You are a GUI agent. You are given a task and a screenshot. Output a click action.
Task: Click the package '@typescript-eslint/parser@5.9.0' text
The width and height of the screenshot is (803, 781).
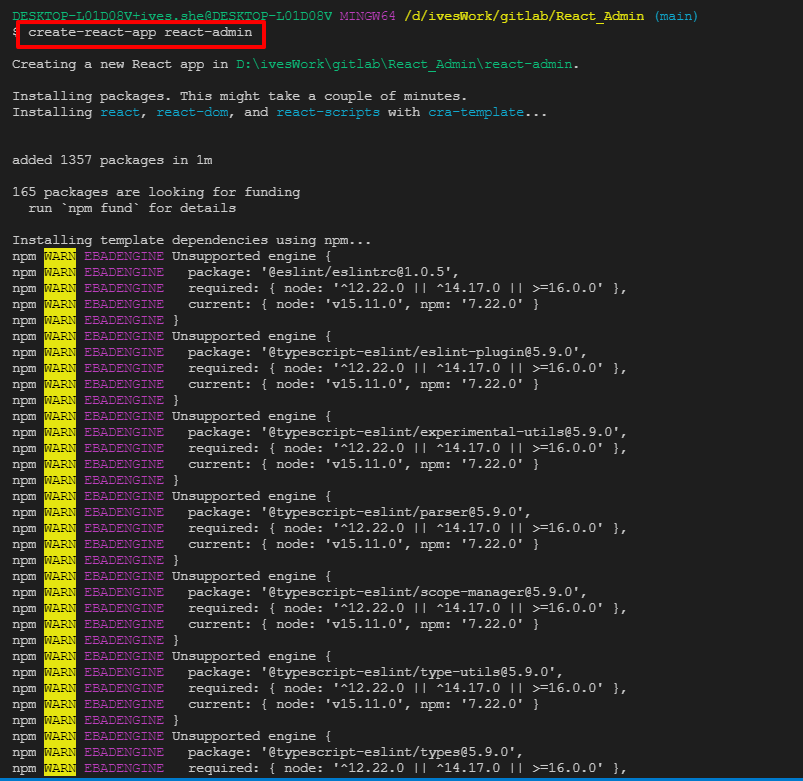396,512
